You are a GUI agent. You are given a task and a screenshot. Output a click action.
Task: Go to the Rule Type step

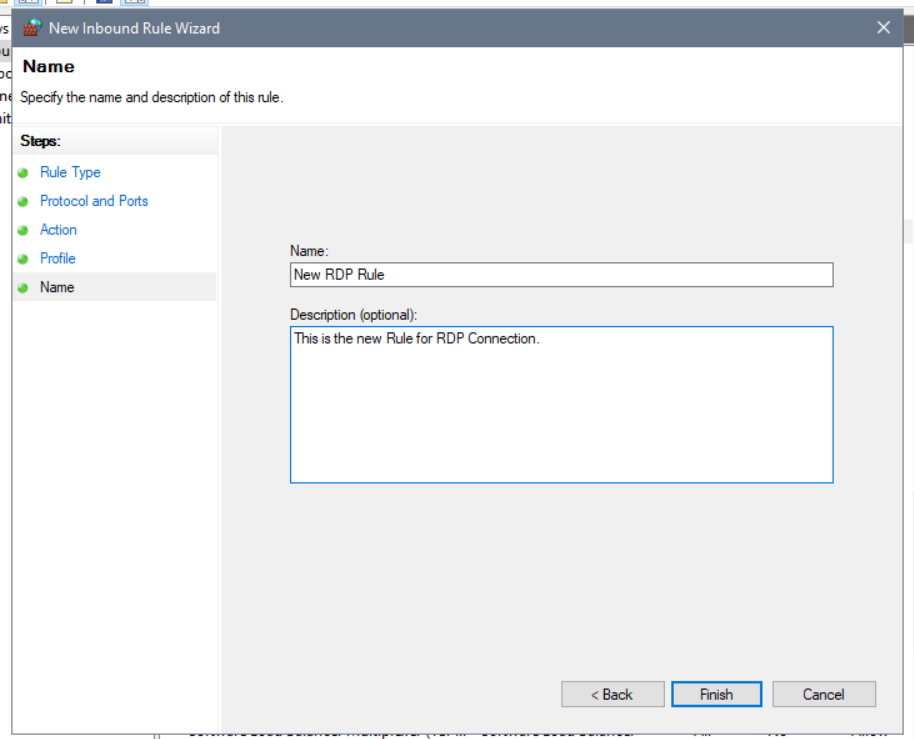coord(70,173)
